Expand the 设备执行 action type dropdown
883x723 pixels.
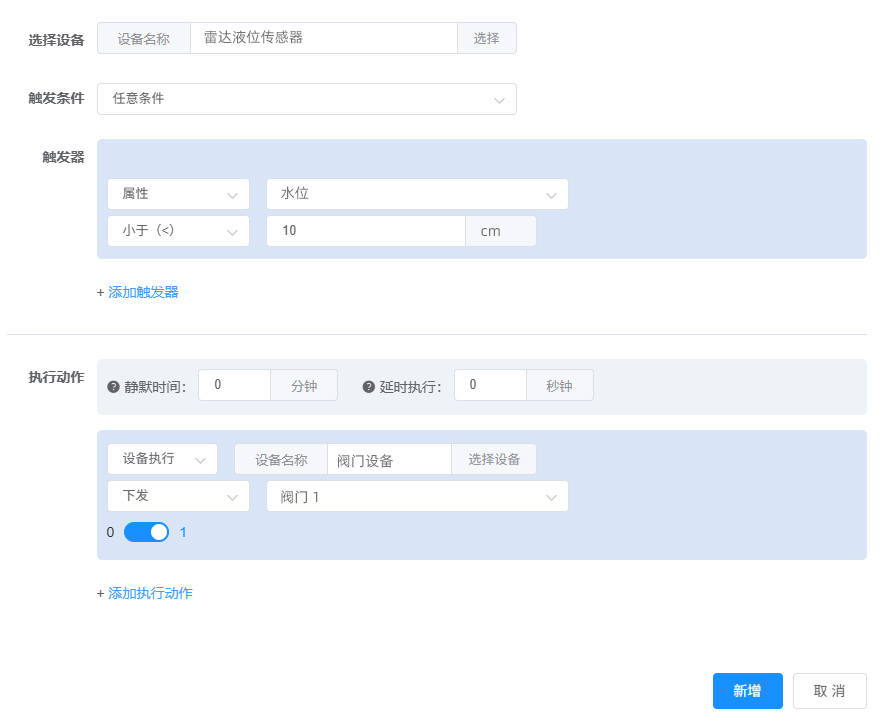[162, 459]
